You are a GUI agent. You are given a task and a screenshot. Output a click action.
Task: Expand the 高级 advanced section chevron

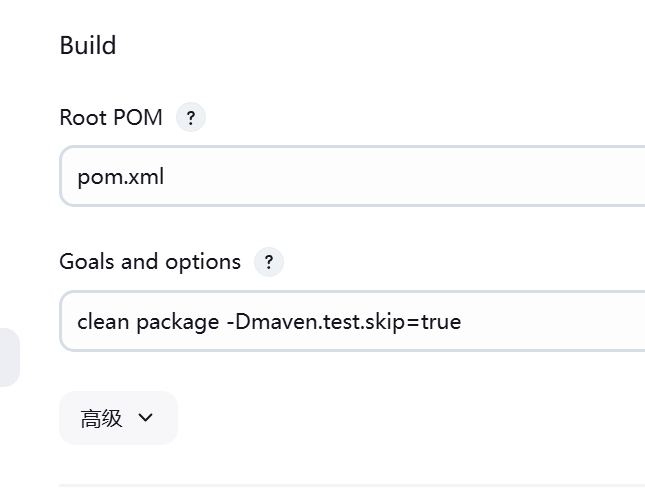pos(146,418)
